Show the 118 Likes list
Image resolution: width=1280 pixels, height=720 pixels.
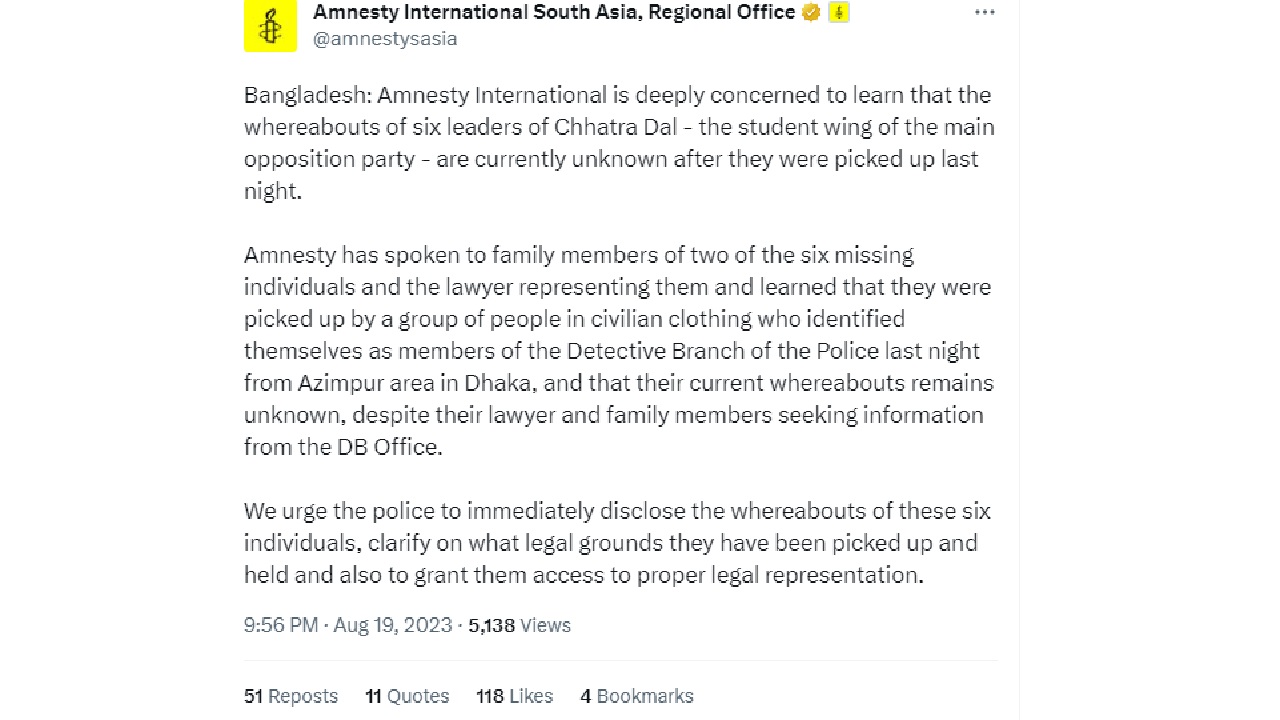514,696
